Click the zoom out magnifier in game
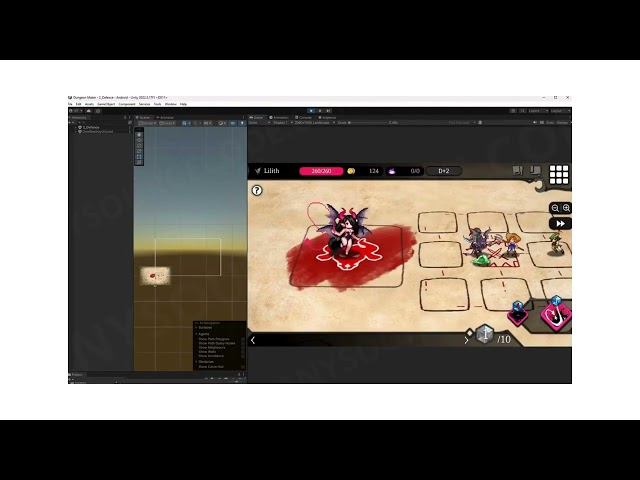Image resolution: width=640 pixels, height=480 pixels. click(555, 208)
